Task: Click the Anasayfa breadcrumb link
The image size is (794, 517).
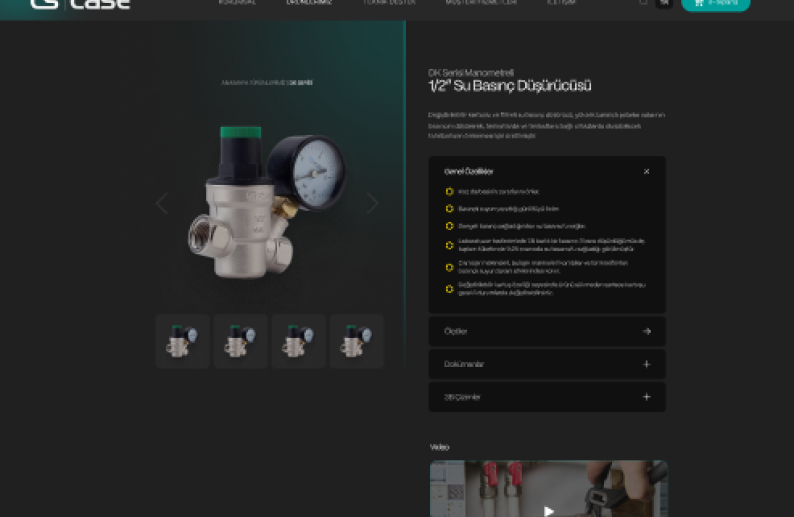Action: click(x=233, y=82)
